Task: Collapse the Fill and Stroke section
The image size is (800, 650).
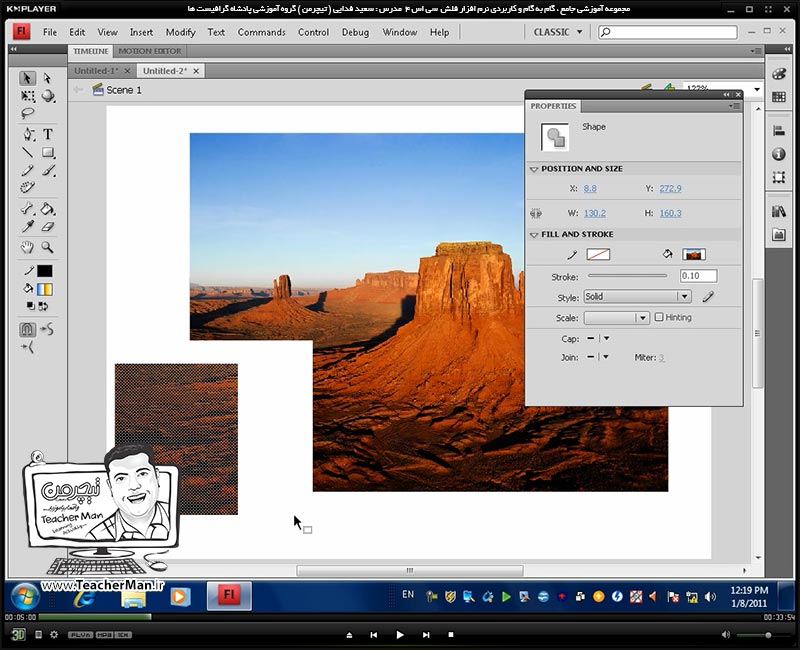Action: tap(534, 235)
